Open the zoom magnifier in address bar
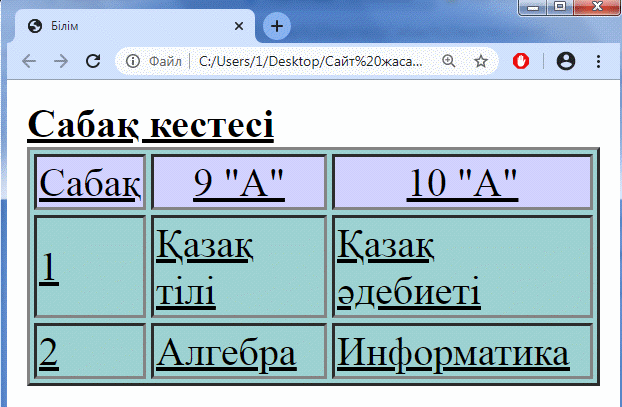The width and height of the screenshot is (622, 407). coord(449,61)
